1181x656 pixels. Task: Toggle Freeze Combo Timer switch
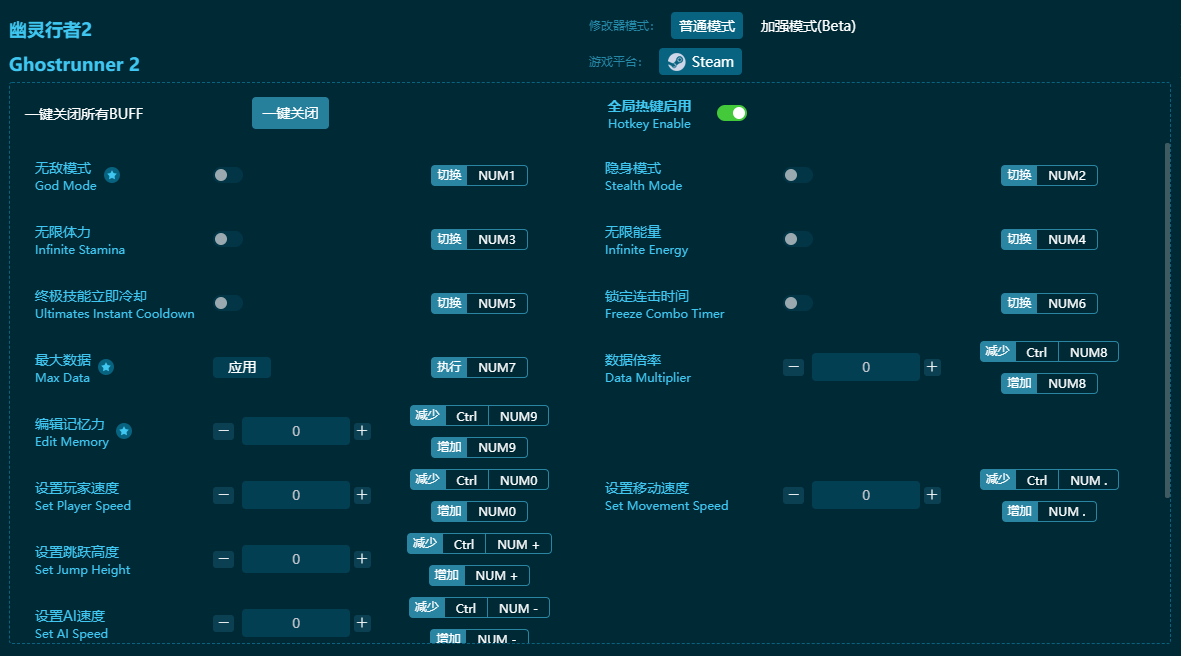[x=798, y=303]
